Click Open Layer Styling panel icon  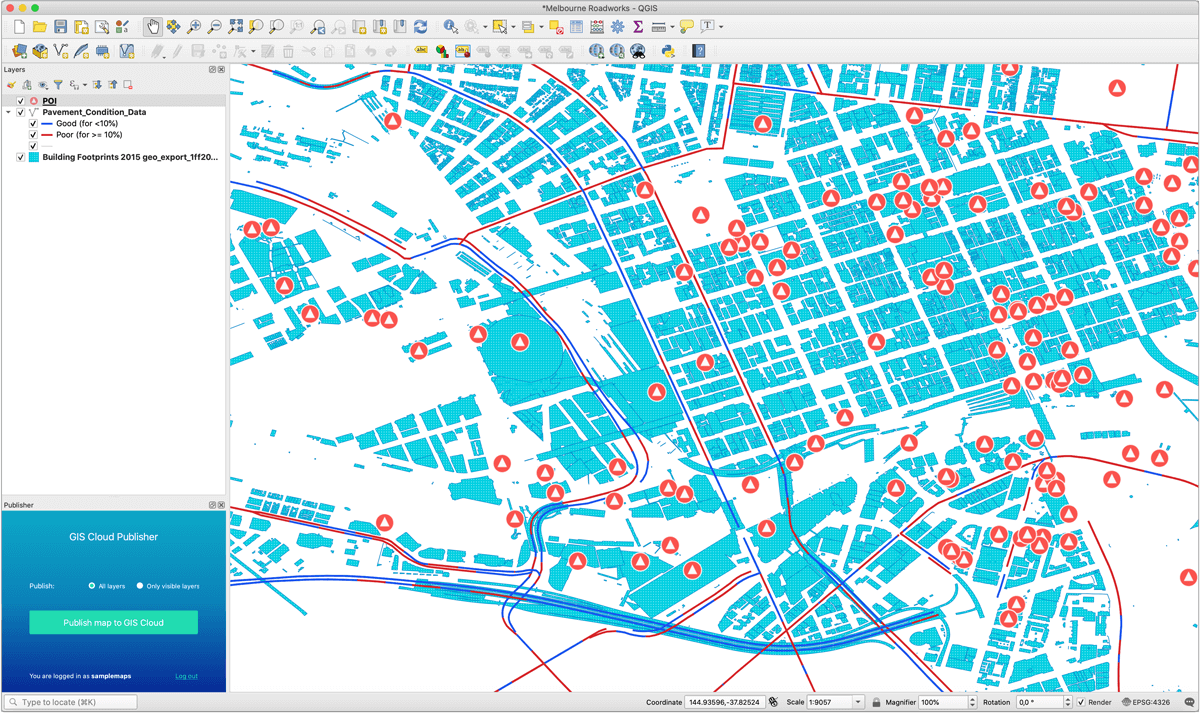click(12, 85)
